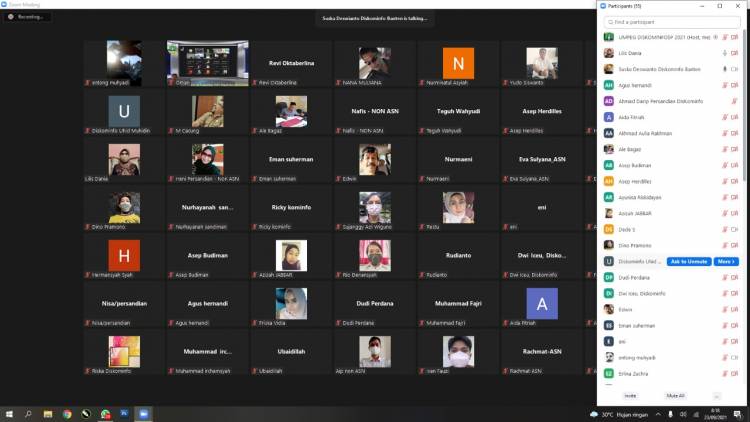Click Lilis Dania's microphone icon in the participants list
Viewport: 750px width, 422px height.
tap(724, 53)
